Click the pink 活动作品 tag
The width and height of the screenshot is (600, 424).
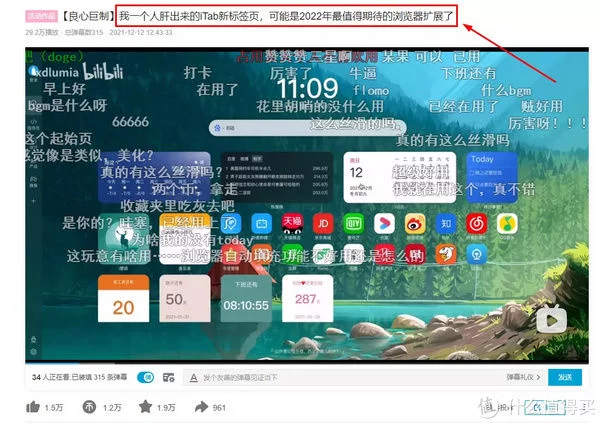41,16
